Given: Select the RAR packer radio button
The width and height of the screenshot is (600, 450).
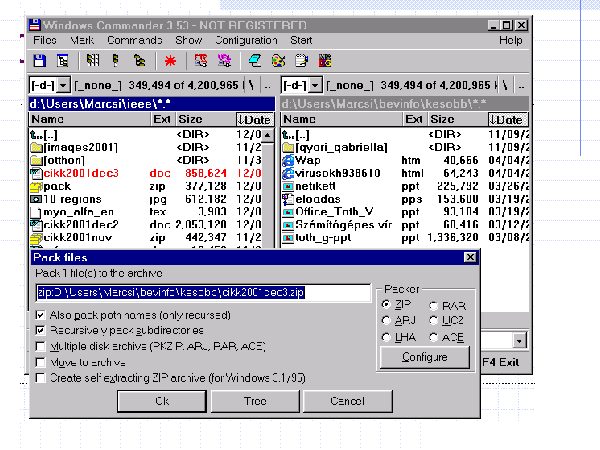Looking at the screenshot, I should [x=433, y=306].
